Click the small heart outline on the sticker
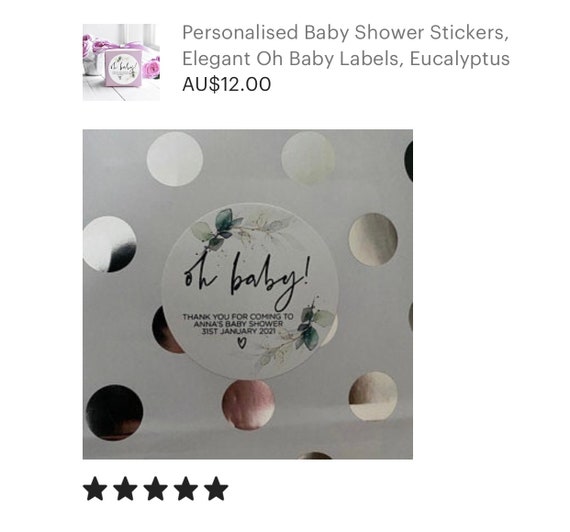Viewport: 570px width, 532px height. [x=241, y=343]
